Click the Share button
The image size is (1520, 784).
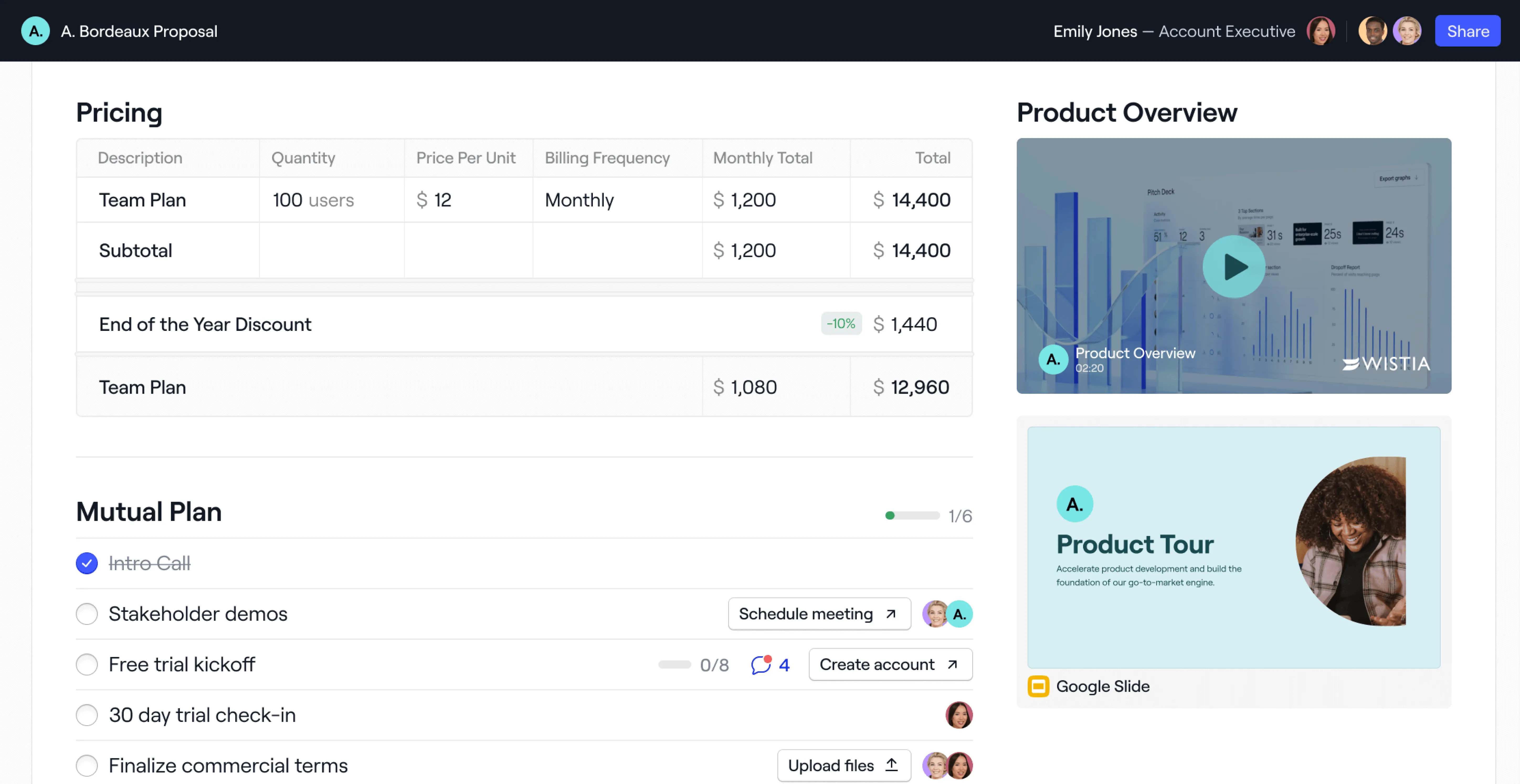(x=1467, y=31)
